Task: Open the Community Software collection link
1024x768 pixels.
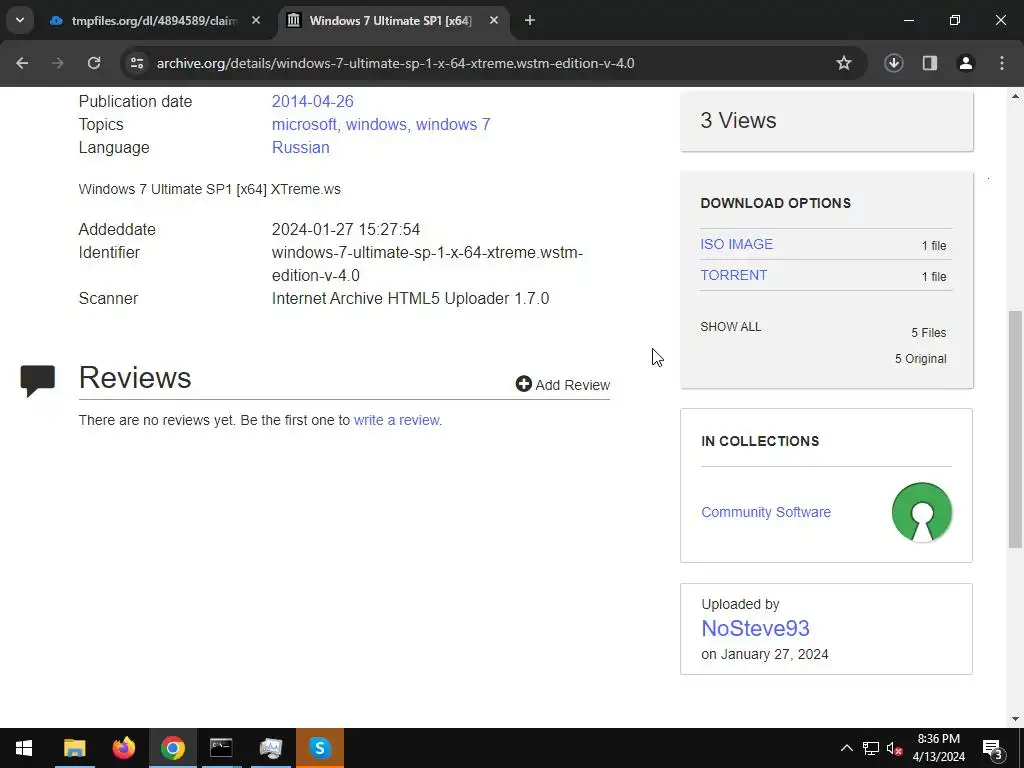Action: pyautogui.click(x=765, y=512)
